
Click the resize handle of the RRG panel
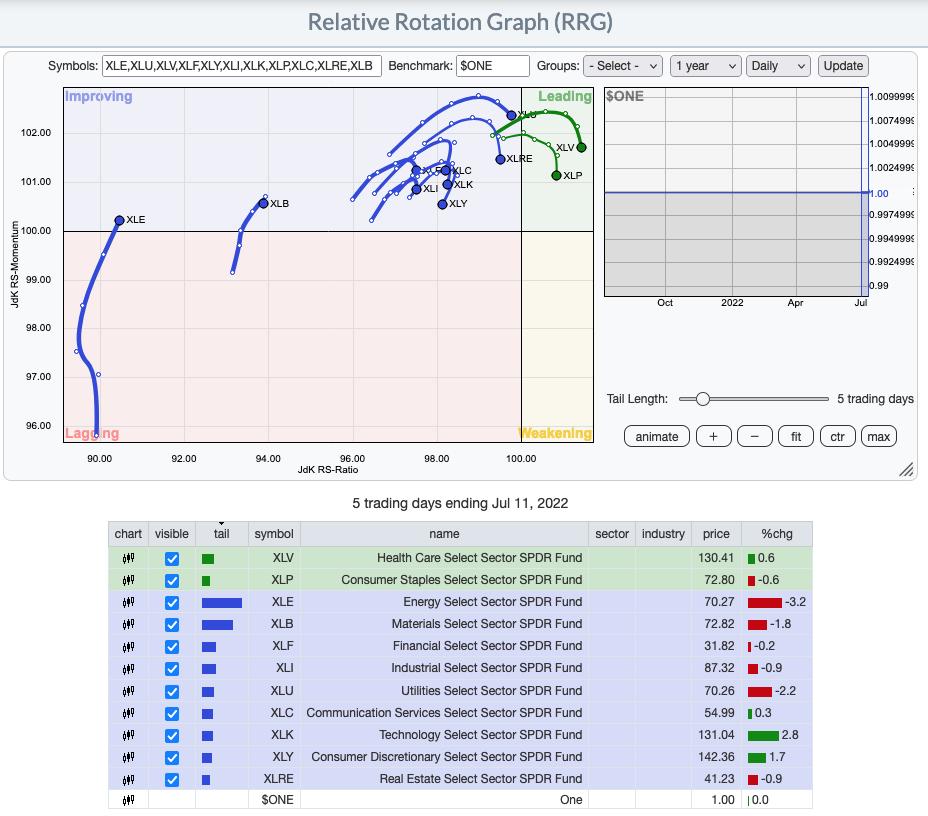point(906,469)
